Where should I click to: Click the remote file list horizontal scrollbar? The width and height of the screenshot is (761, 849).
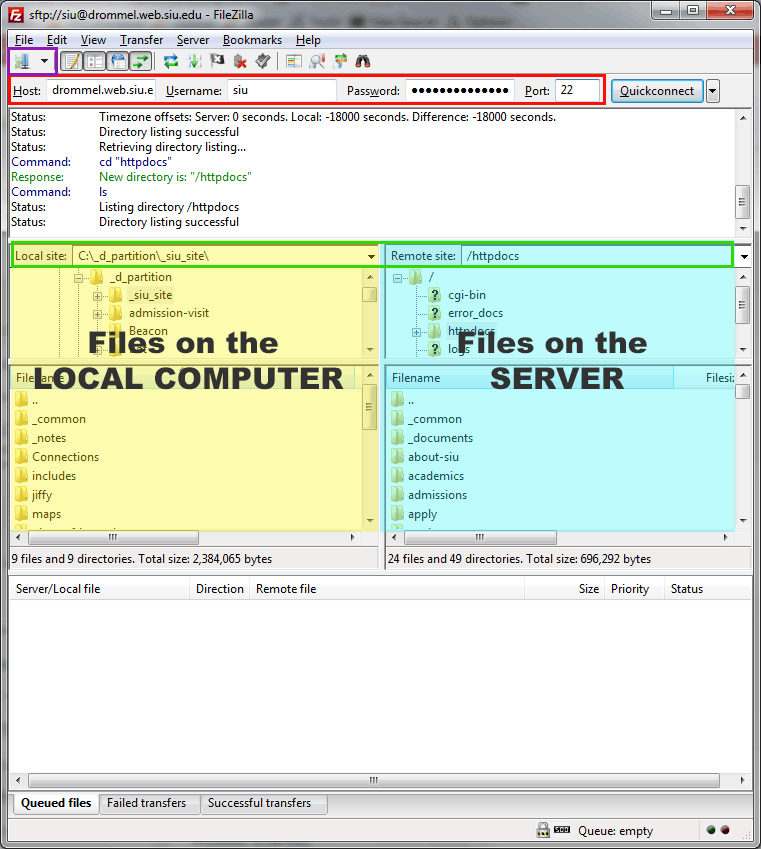pos(480,538)
